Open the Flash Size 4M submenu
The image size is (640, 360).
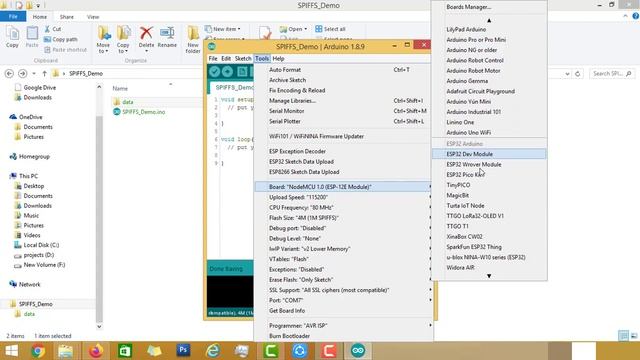pyautogui.click(x=343, y=218)
